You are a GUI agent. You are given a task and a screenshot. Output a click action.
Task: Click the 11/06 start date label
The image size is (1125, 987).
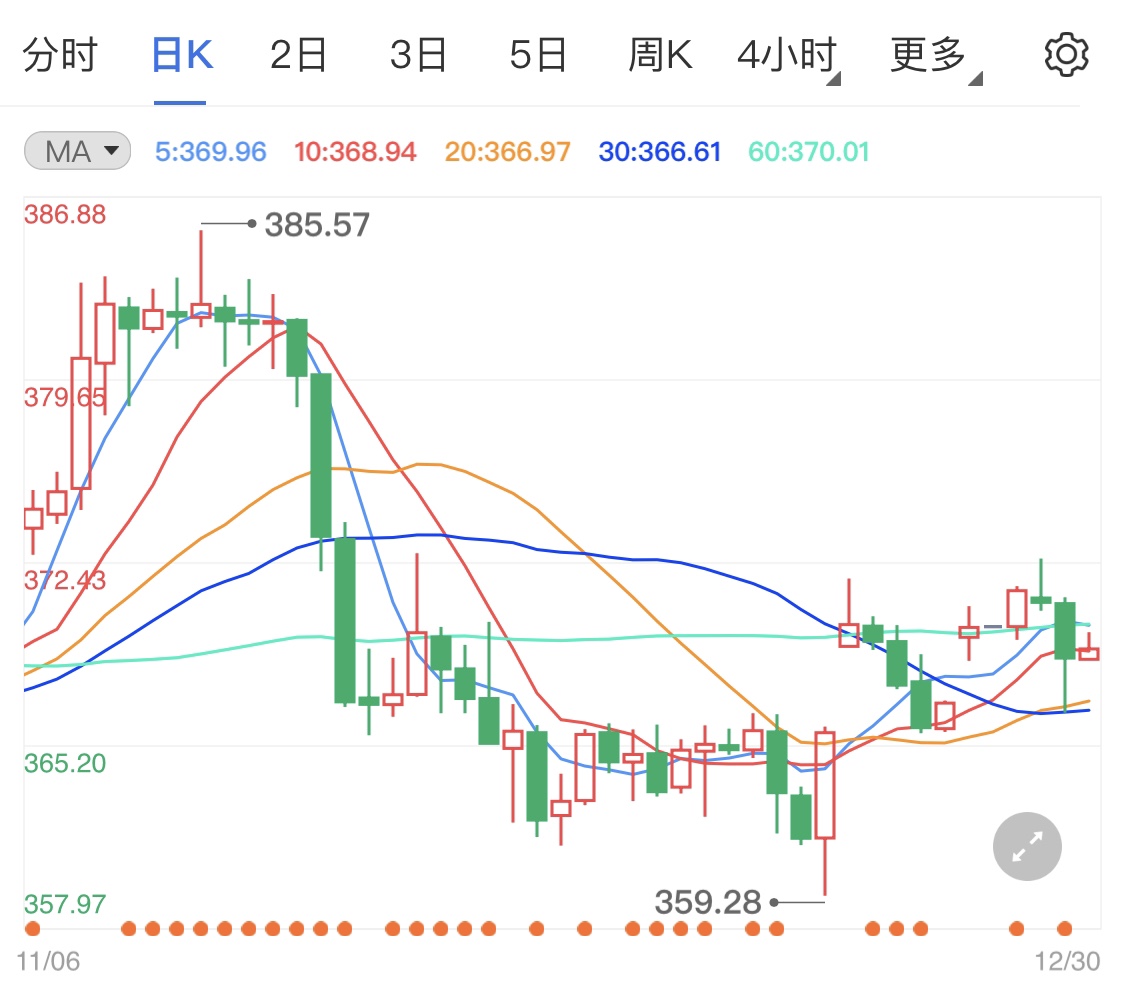click(48, 961)
